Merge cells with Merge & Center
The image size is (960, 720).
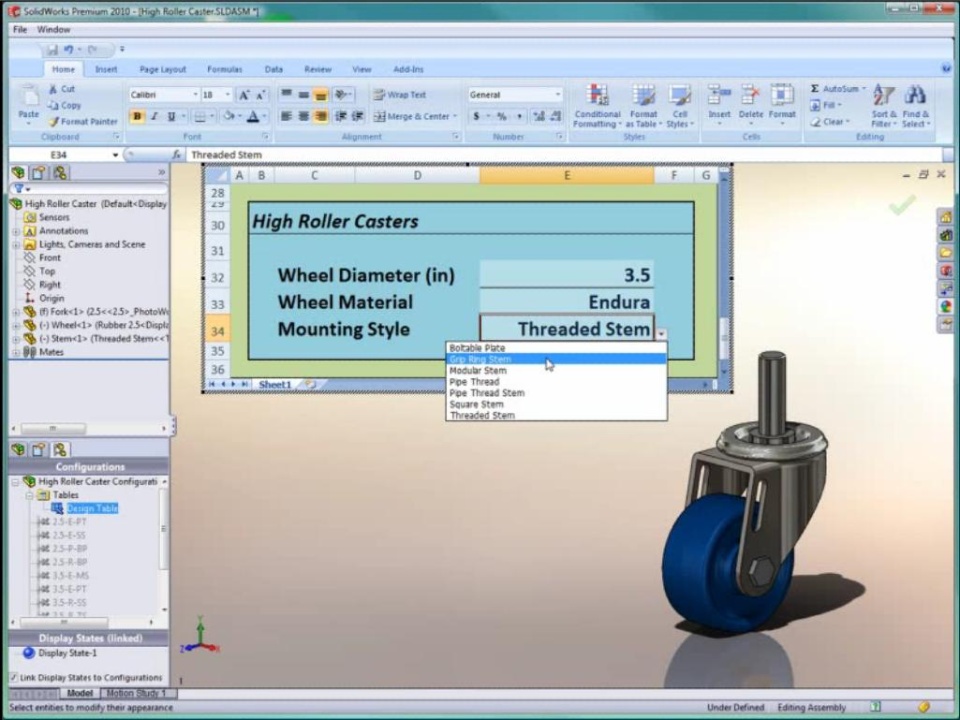pos(415,116)
